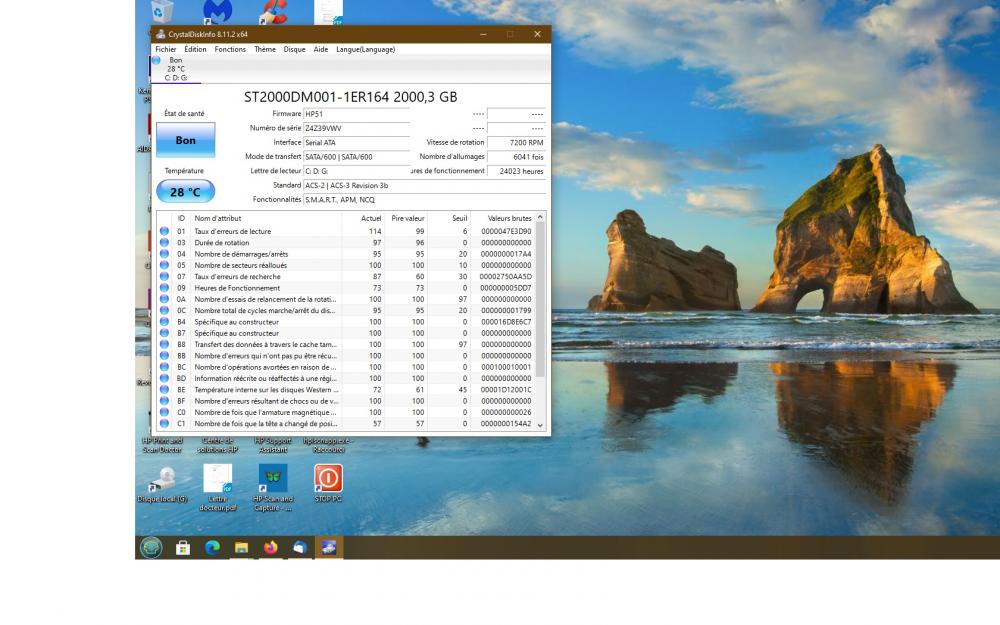Click the Pire valeur column header
The image size is (1000, 625).
[x=406, y=218]
